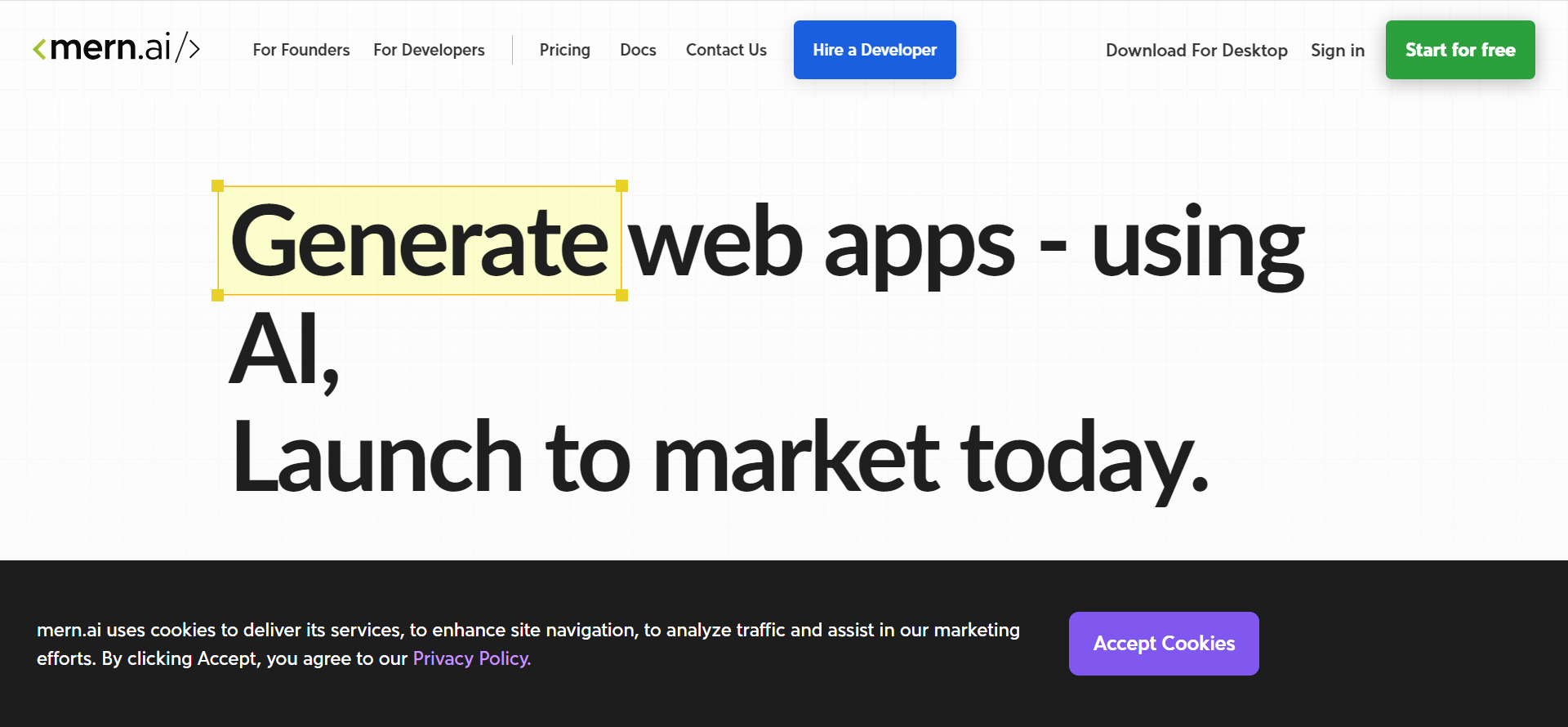
Task: Open the For Founders menu item
Action: [301, 50]
